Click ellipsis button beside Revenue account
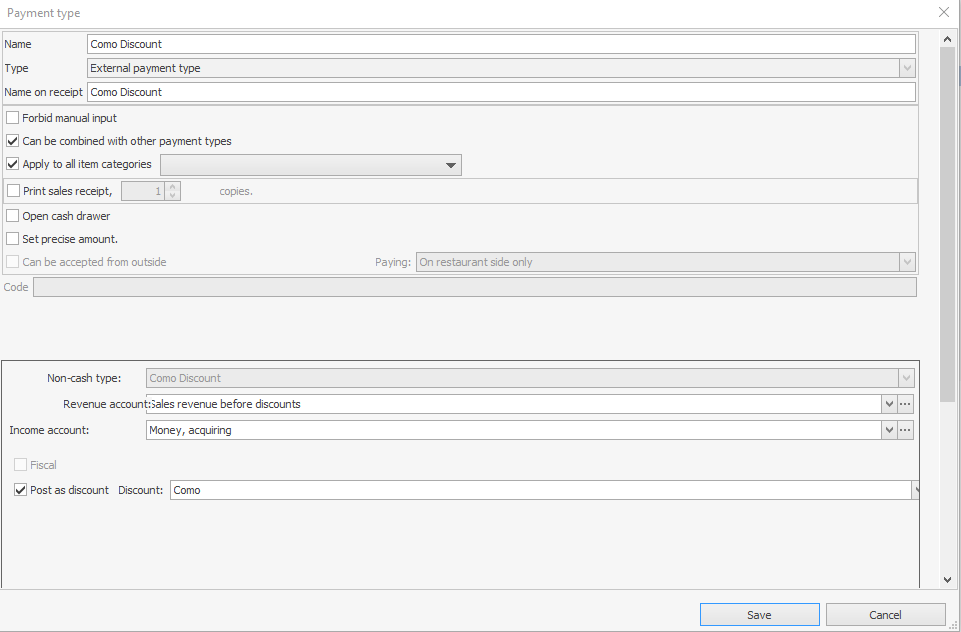Image resolution: width=961 pixels, height=632 pixels. (x=906, y=404)
